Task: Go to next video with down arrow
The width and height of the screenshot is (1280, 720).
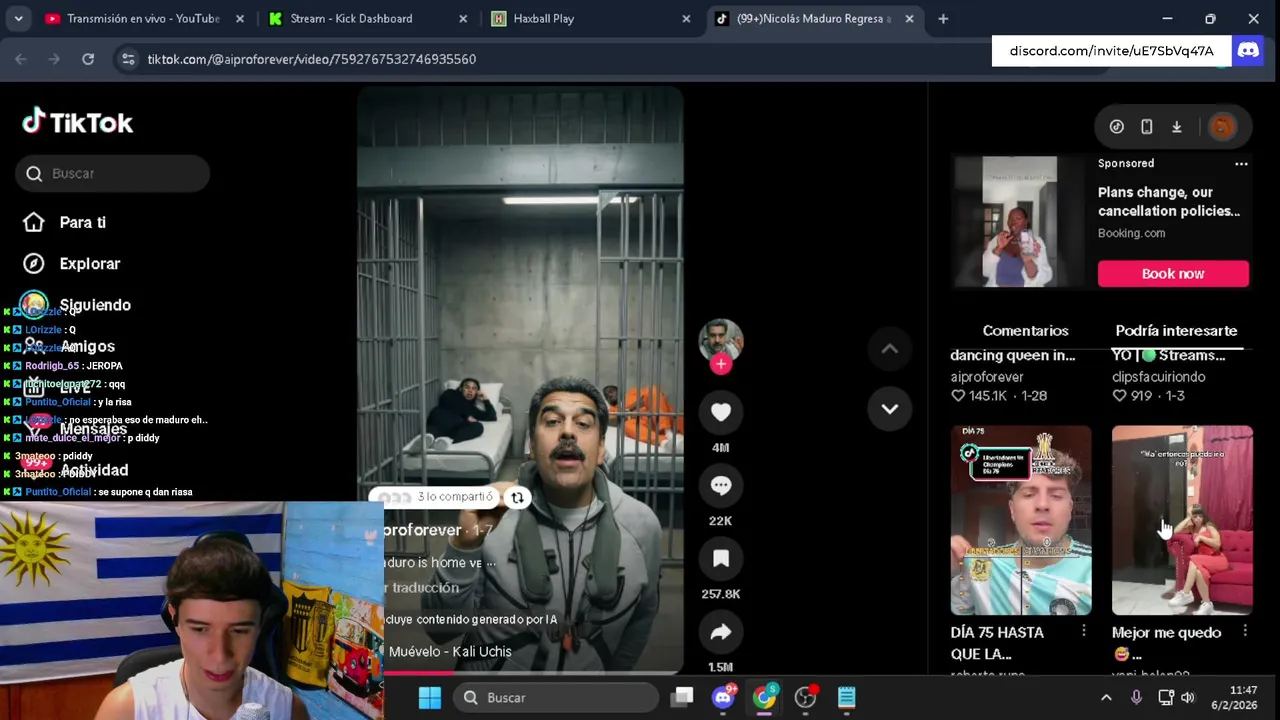Action: coord(889,409)
